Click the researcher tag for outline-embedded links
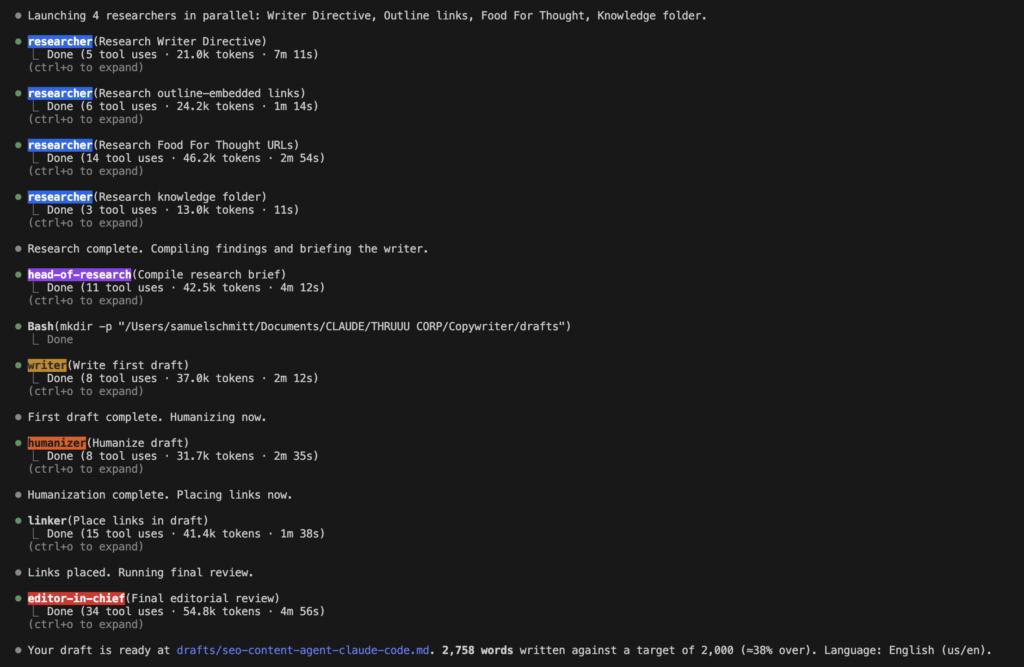Screen dimensions: 1024x667 pyautogui.click(x=59, y=93)
